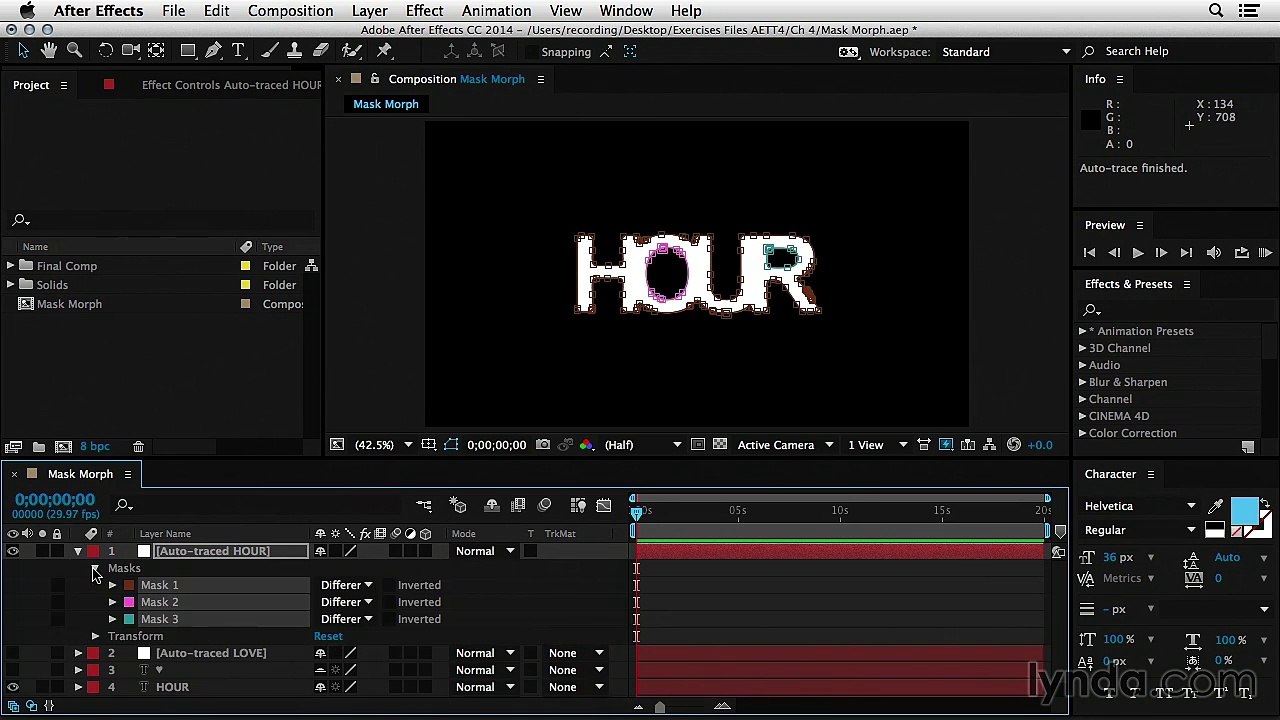Start RAM preview
Viewport: 1280px width, 720px height.
1265,253
